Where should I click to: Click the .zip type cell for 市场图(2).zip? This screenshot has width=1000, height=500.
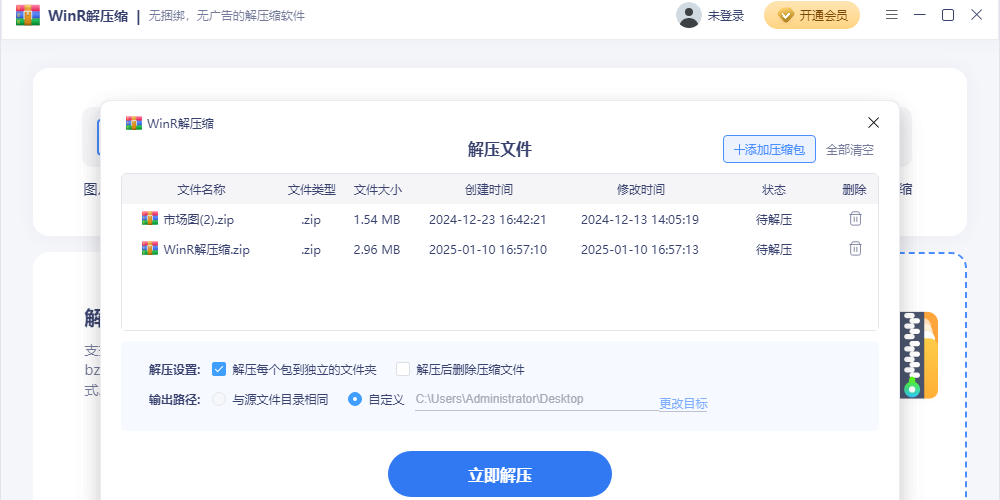point(311,220)
